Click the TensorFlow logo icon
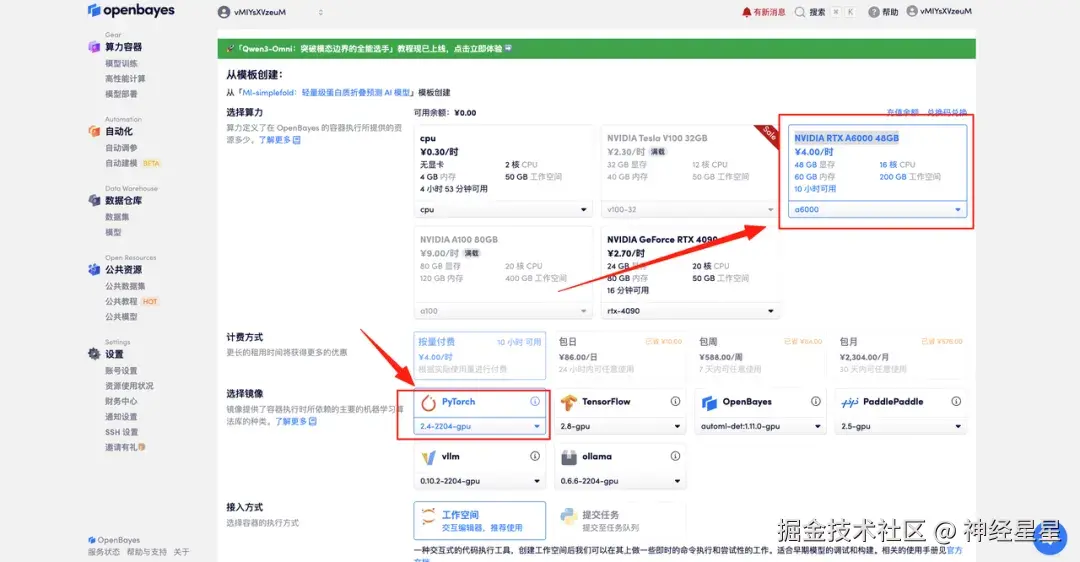Image resolution: width=1080 pixels, height=562 pixels. (568, 402)
